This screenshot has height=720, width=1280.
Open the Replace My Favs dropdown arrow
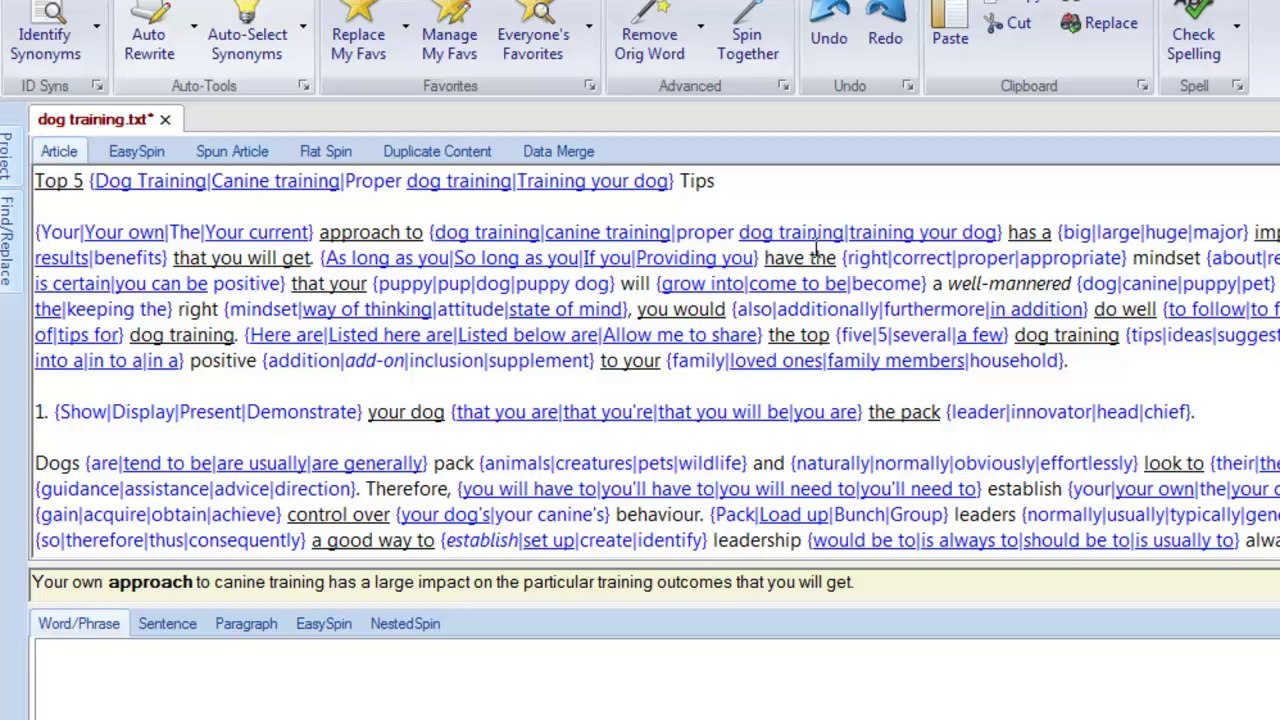click(x=405, y=25)
